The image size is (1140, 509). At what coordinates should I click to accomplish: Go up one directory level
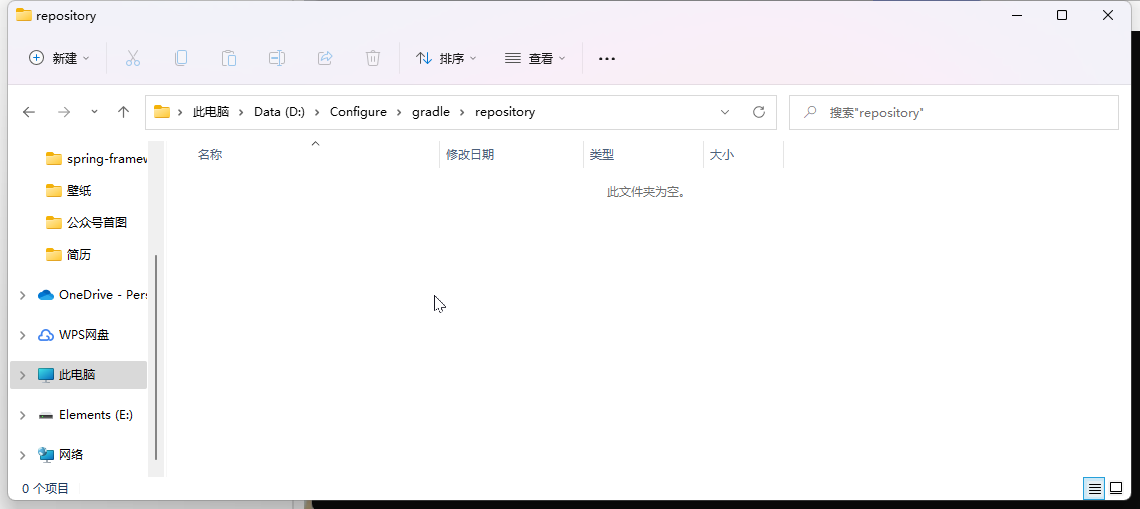tap(124, 112)
